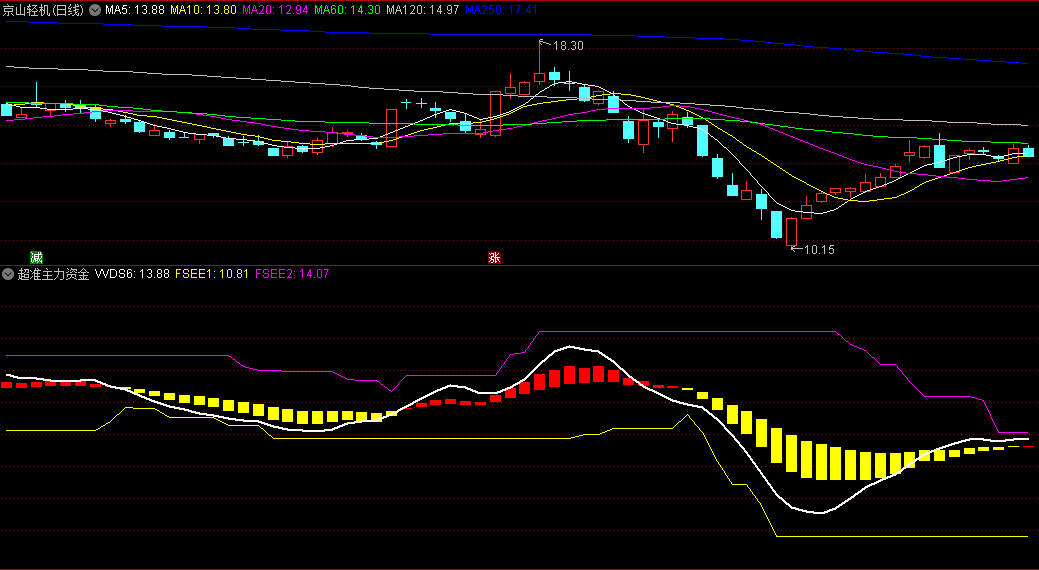Select the red 涨 marker icon
1039x570 pixels.
coord(494,257)
